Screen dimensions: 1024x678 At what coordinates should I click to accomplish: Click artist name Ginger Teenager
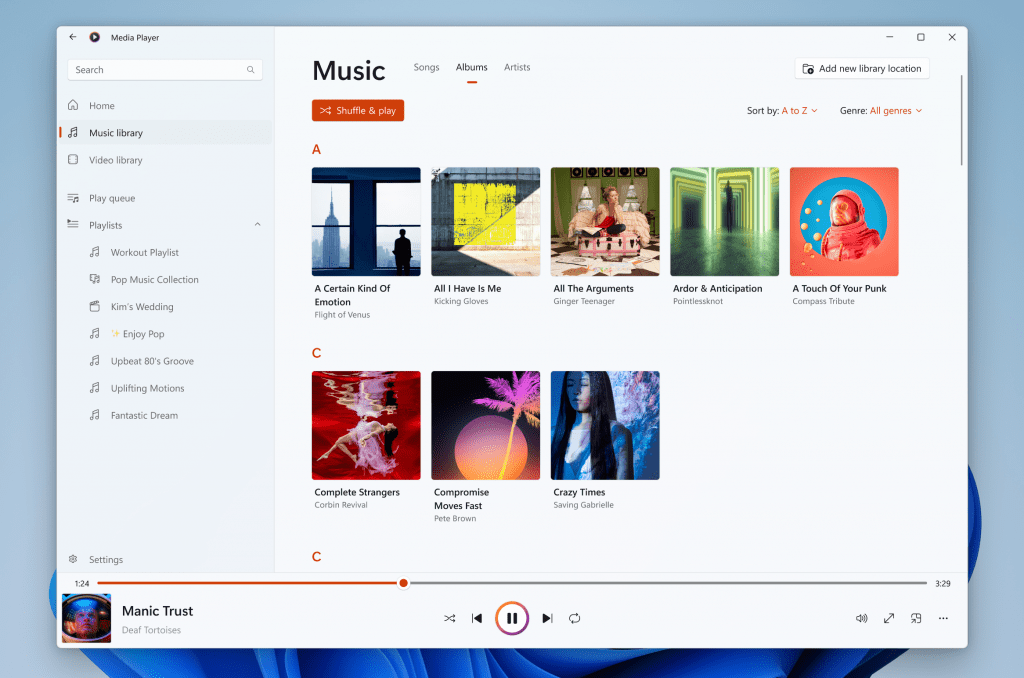[x=584, y=301]
